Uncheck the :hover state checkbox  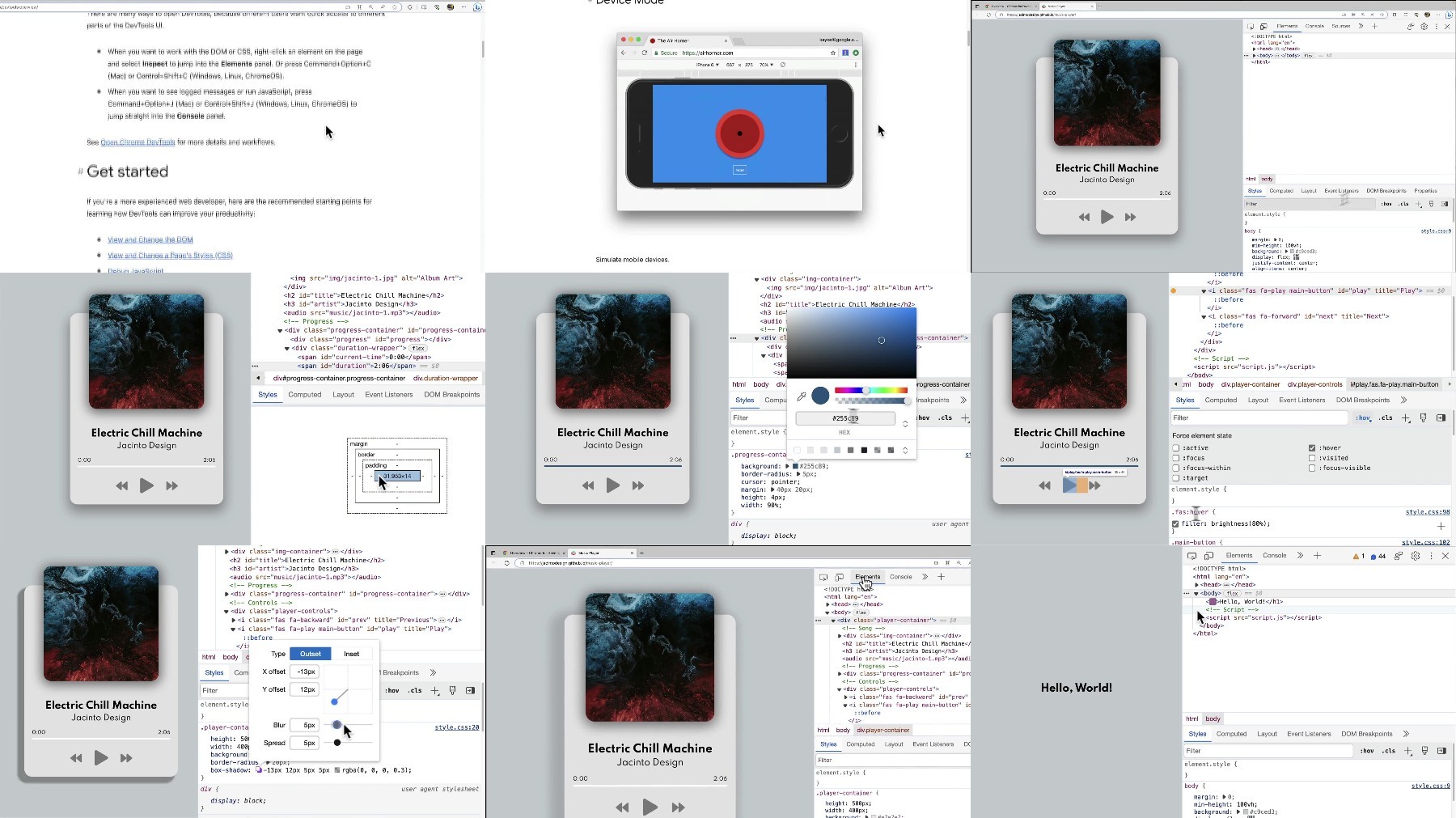coord(1312,448)
